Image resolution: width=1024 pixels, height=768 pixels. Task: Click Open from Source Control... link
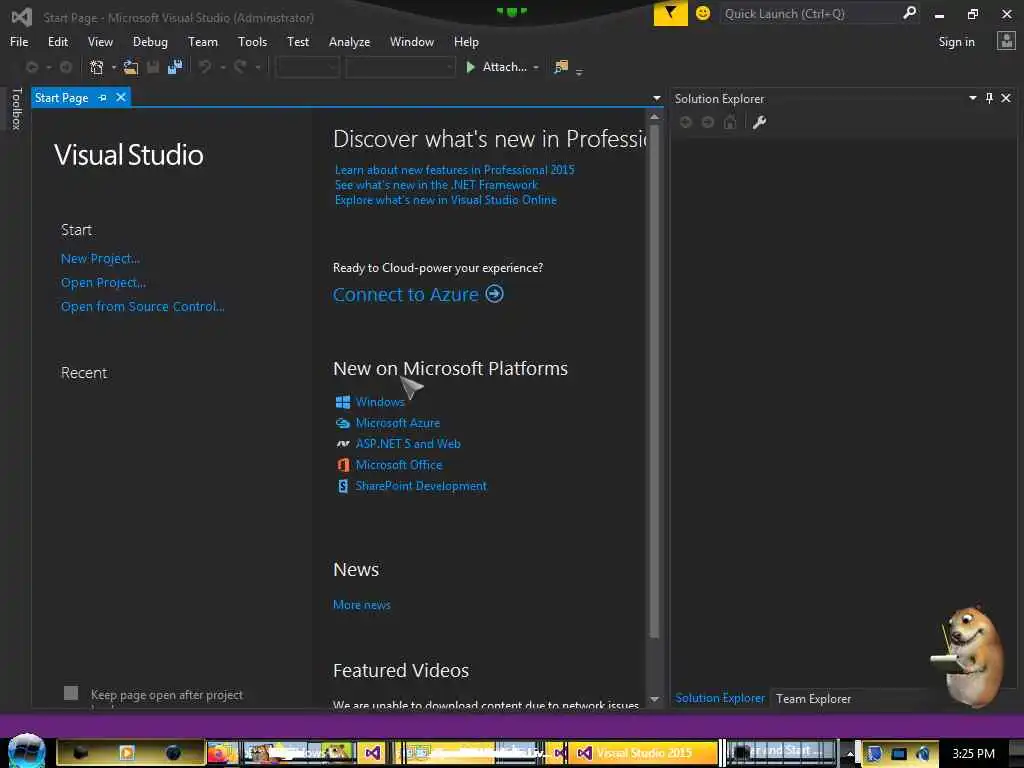[x=142, y=306]
